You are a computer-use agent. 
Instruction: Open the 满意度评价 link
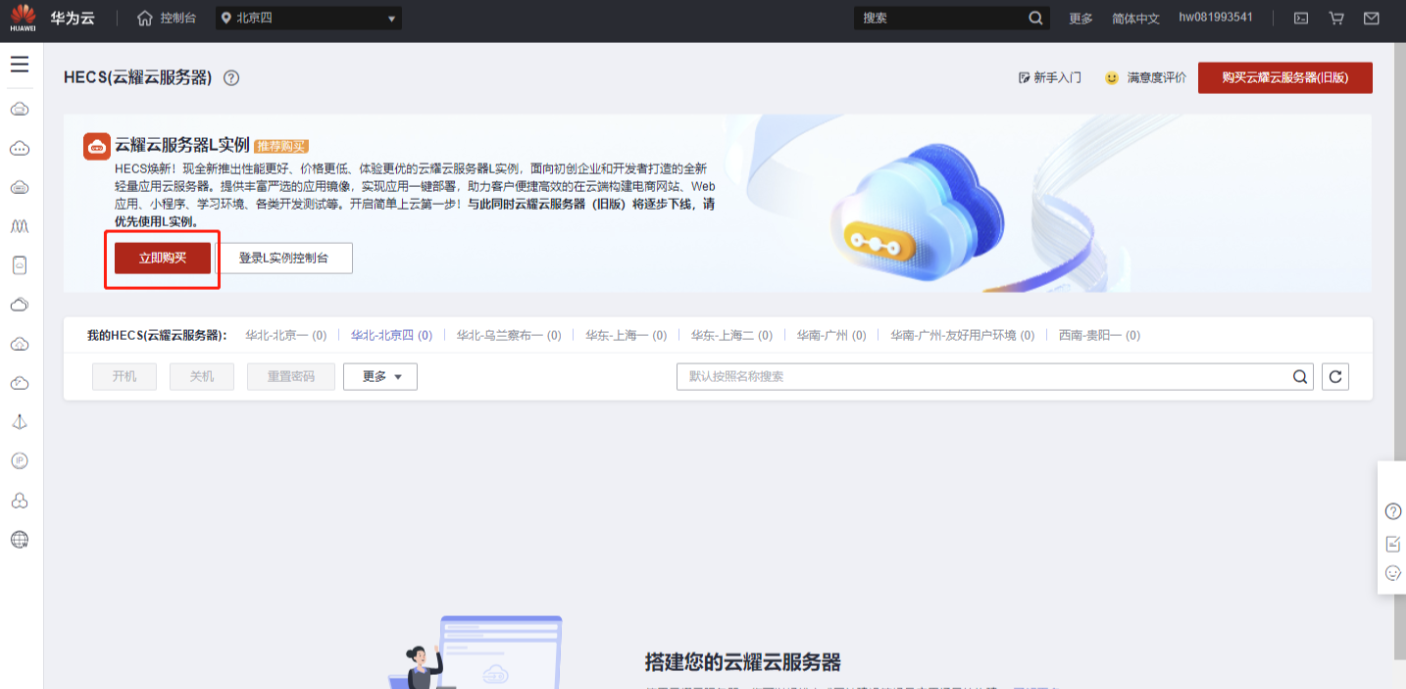tap(1156, 78)
